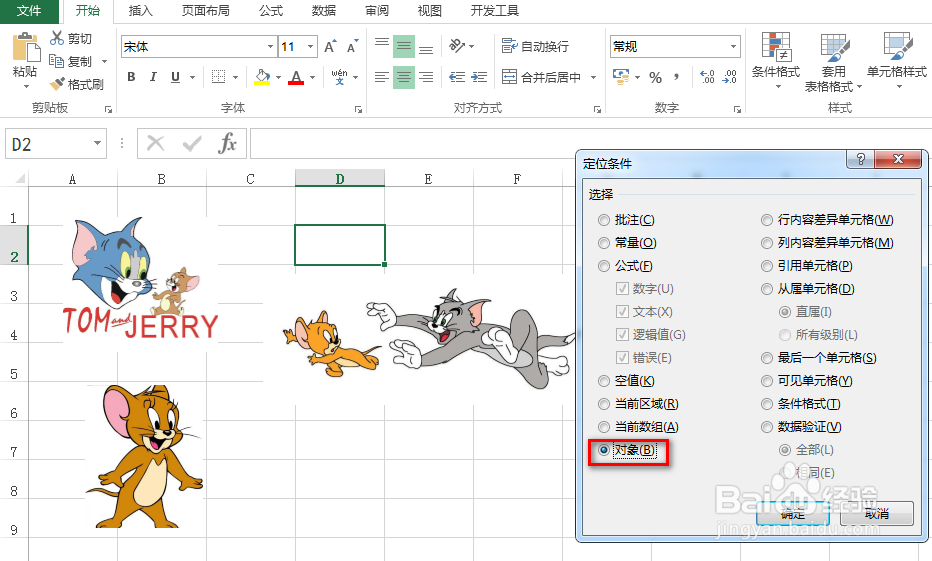Open the 文件 file tab

[29, 11]
